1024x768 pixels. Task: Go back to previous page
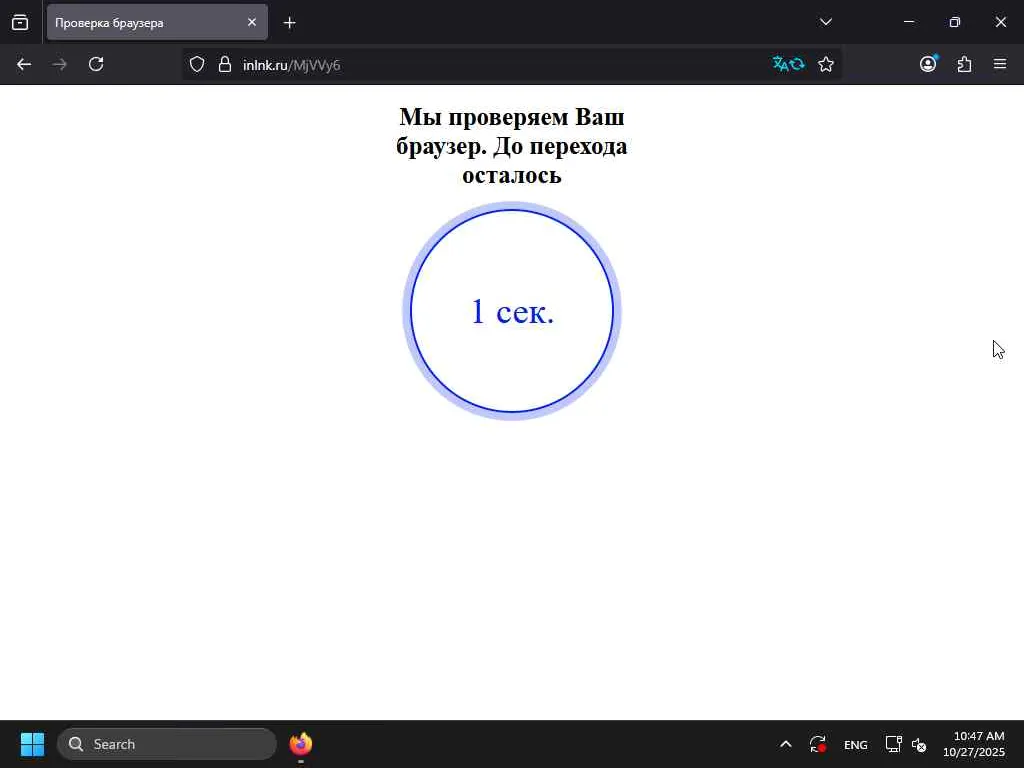24,64
